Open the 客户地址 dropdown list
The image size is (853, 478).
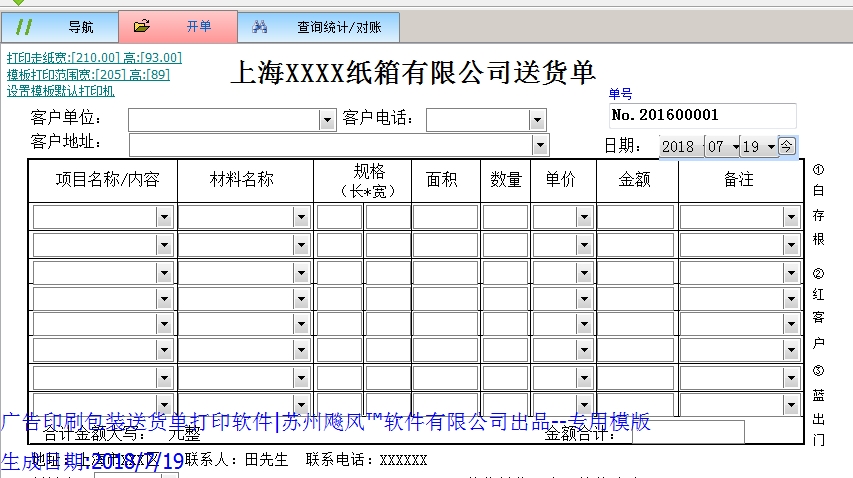540,145
